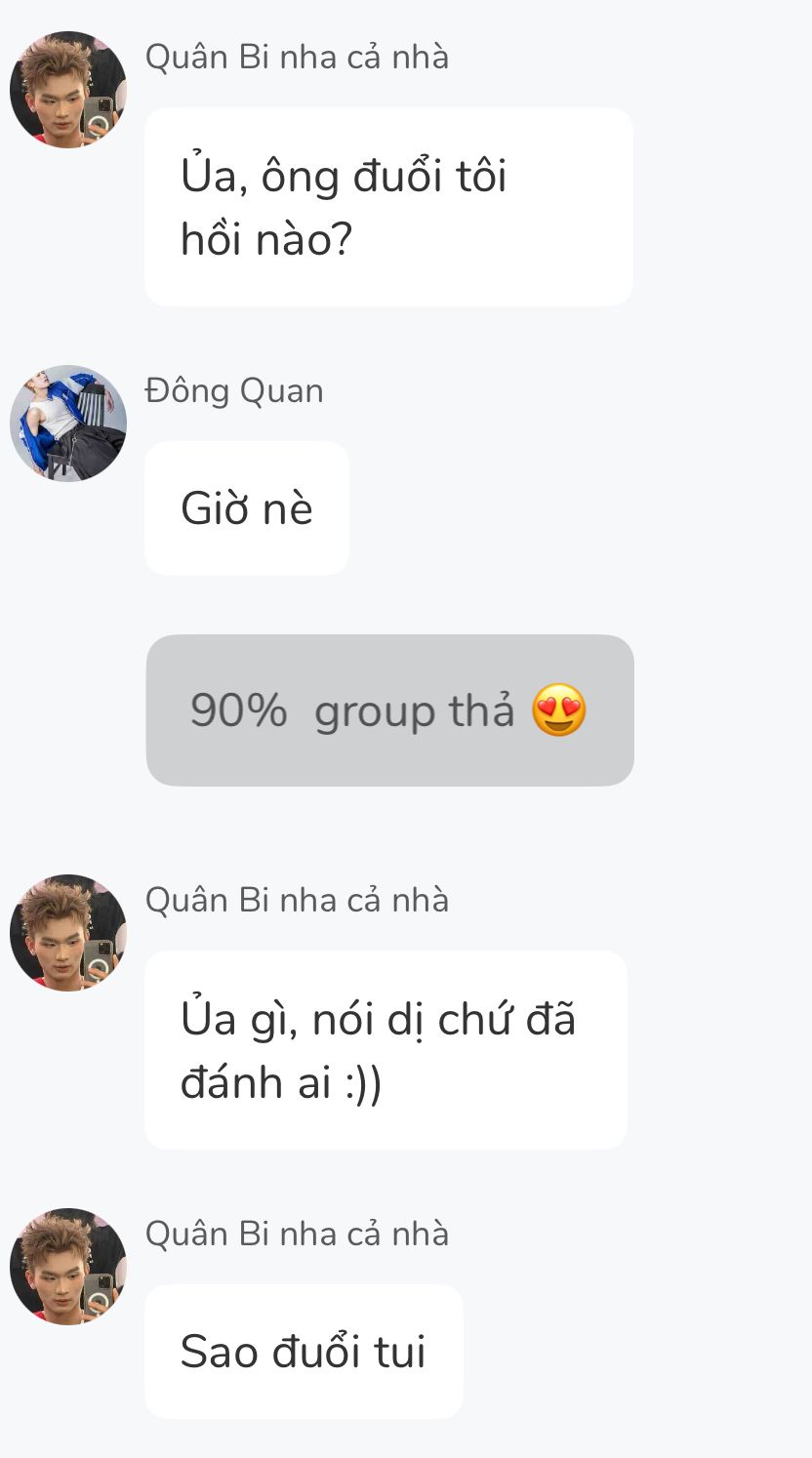Open Quân Bi's avatar next to 'Ủa gì, nói dị'

68,933
